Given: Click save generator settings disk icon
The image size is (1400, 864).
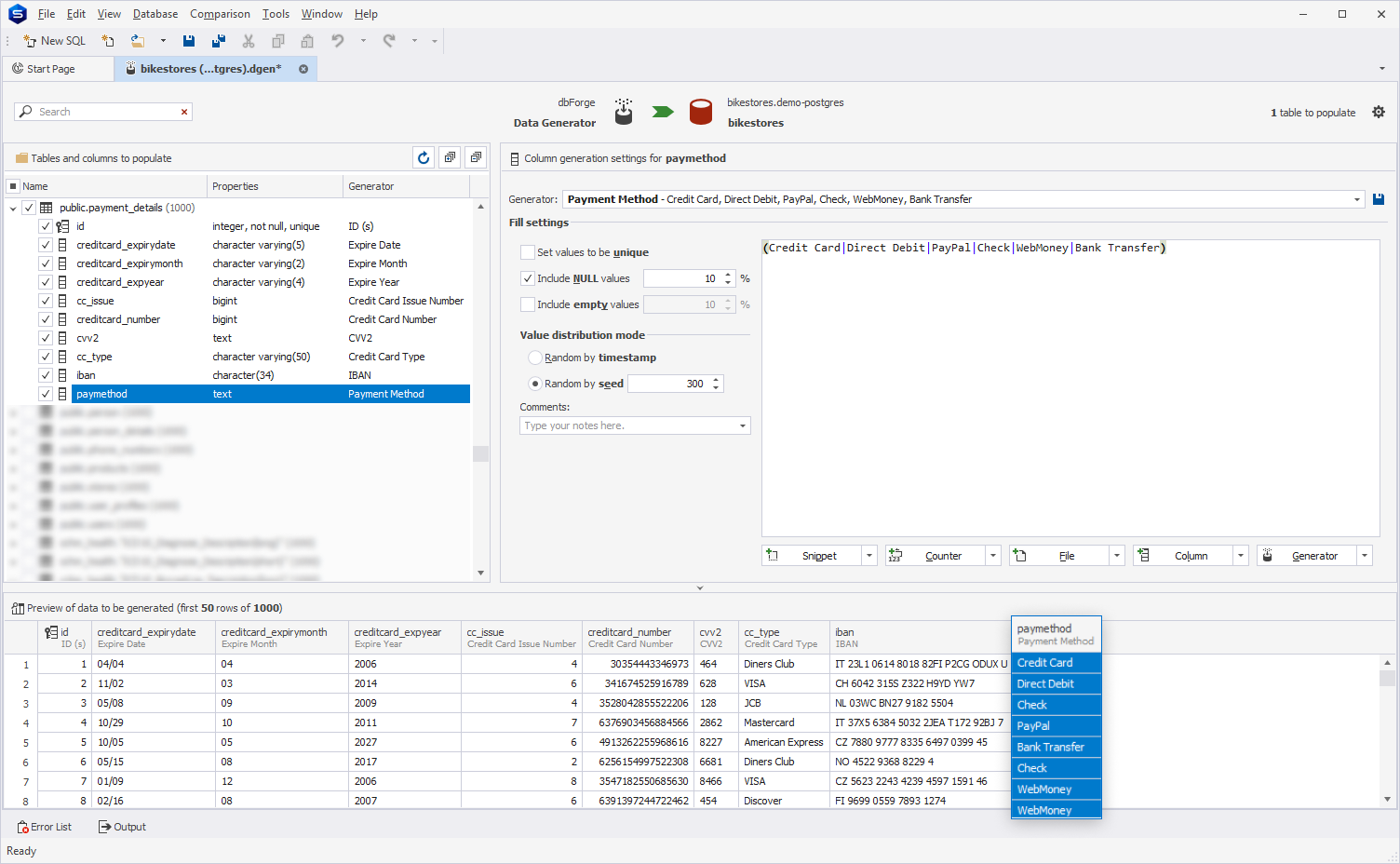Looking at the screenshot, I should tap(1379, 199).
